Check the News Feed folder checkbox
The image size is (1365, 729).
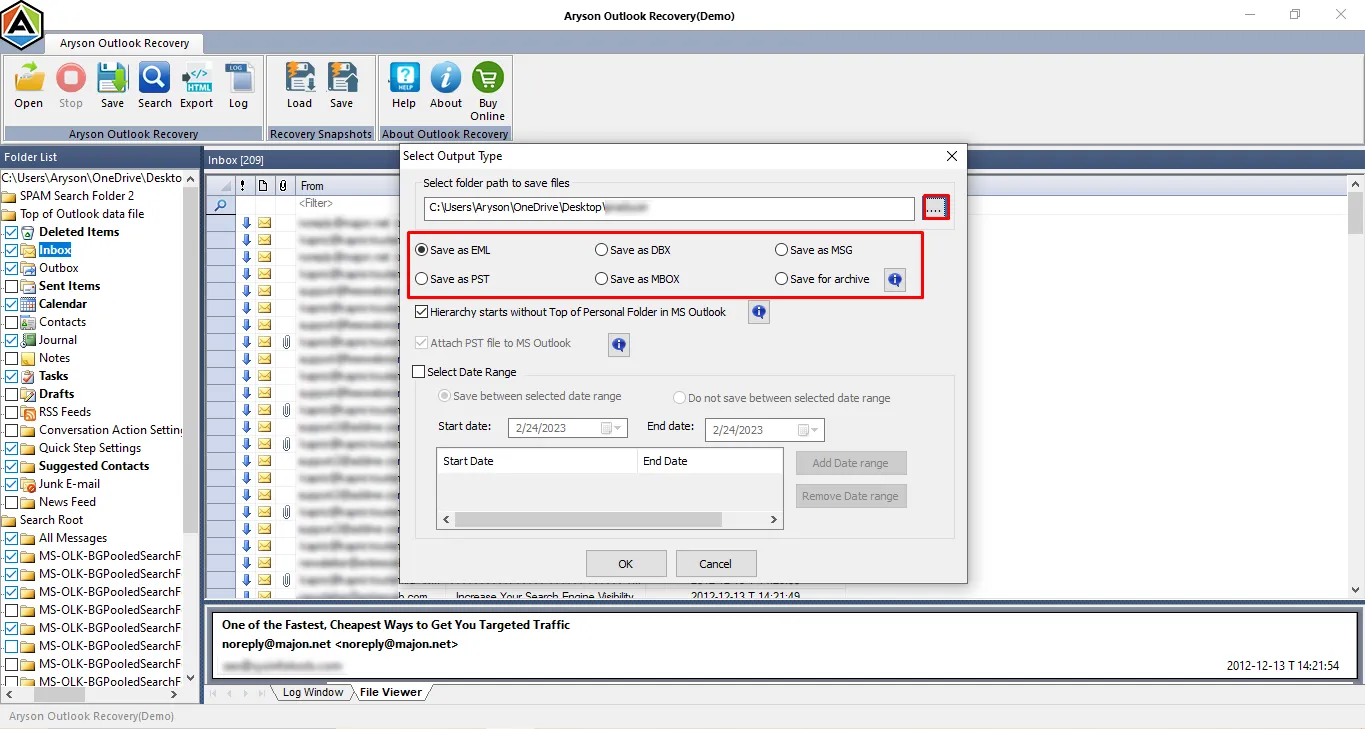(11, 502)
